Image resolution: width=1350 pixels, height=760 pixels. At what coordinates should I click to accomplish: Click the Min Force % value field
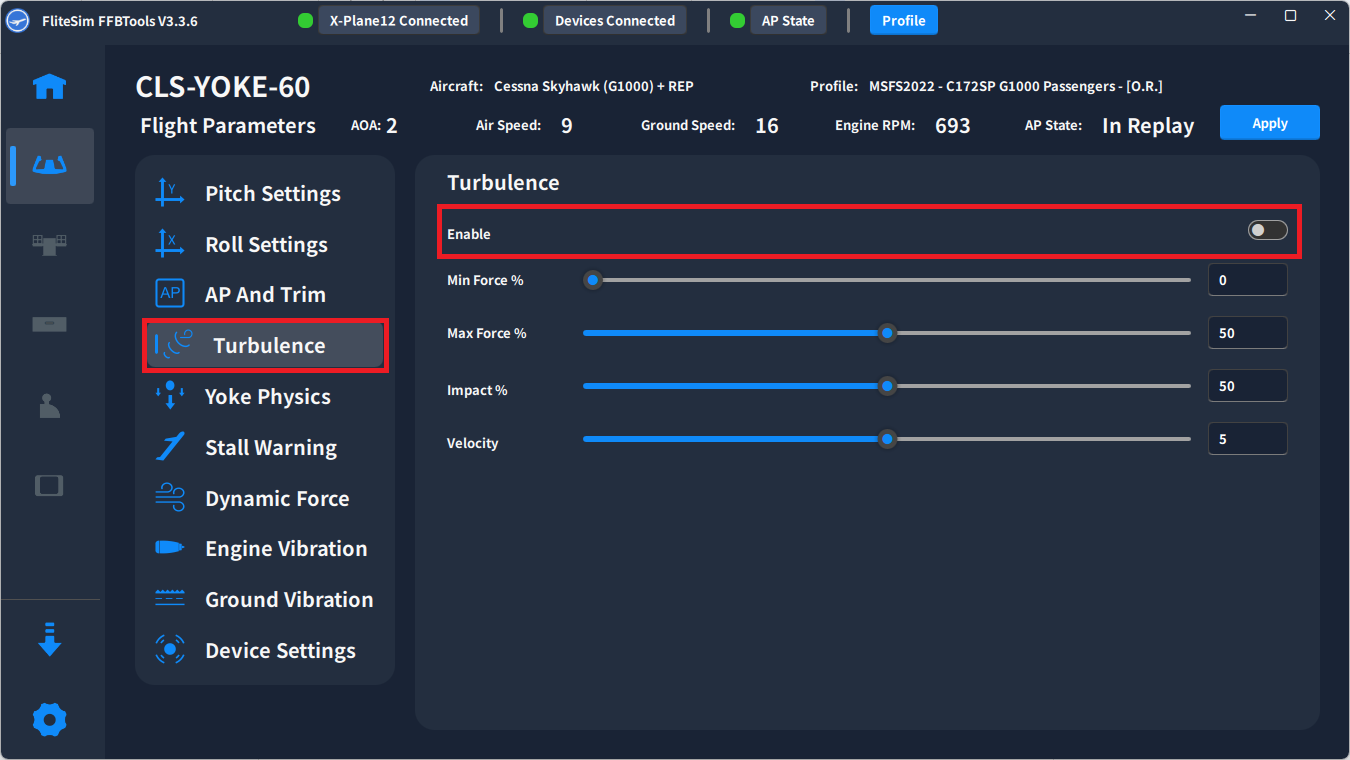click(1247, 280)
